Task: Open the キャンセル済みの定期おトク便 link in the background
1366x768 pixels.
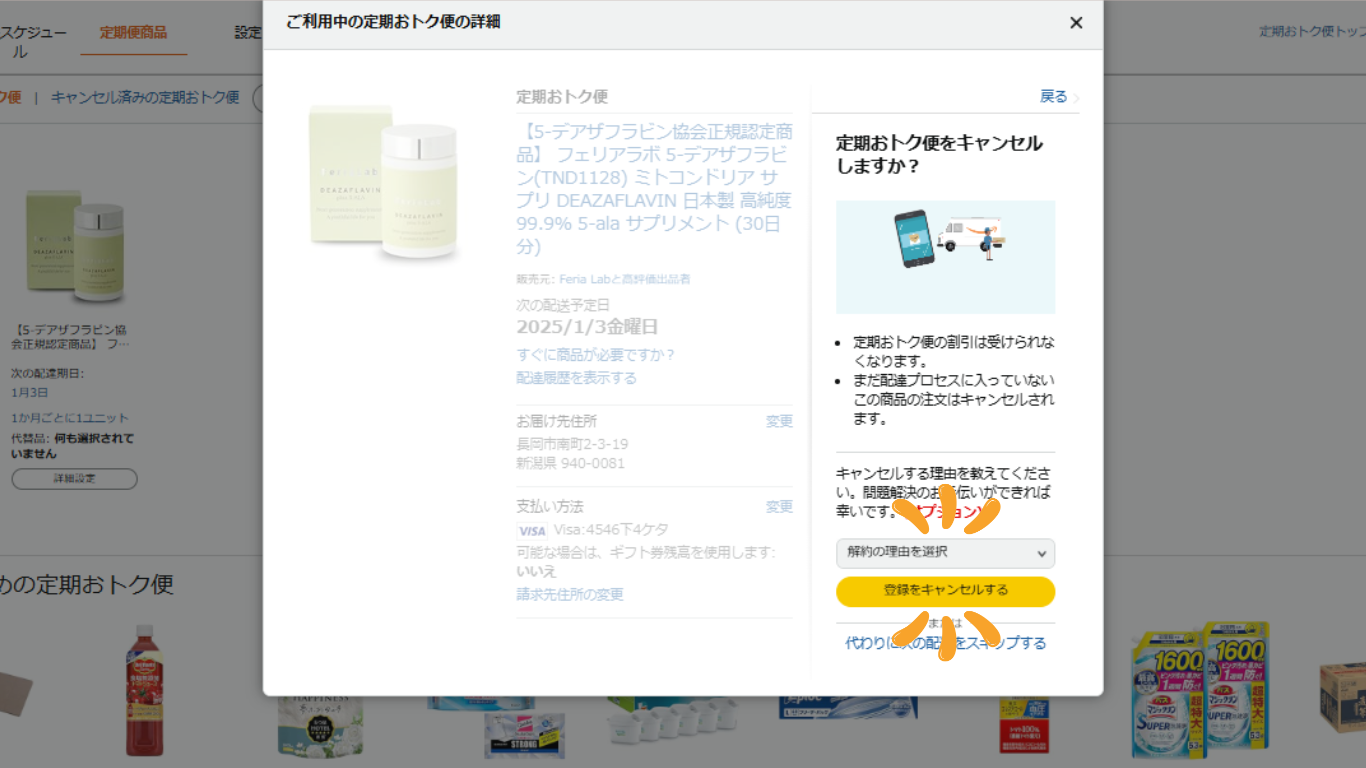Action: (145, 97)
